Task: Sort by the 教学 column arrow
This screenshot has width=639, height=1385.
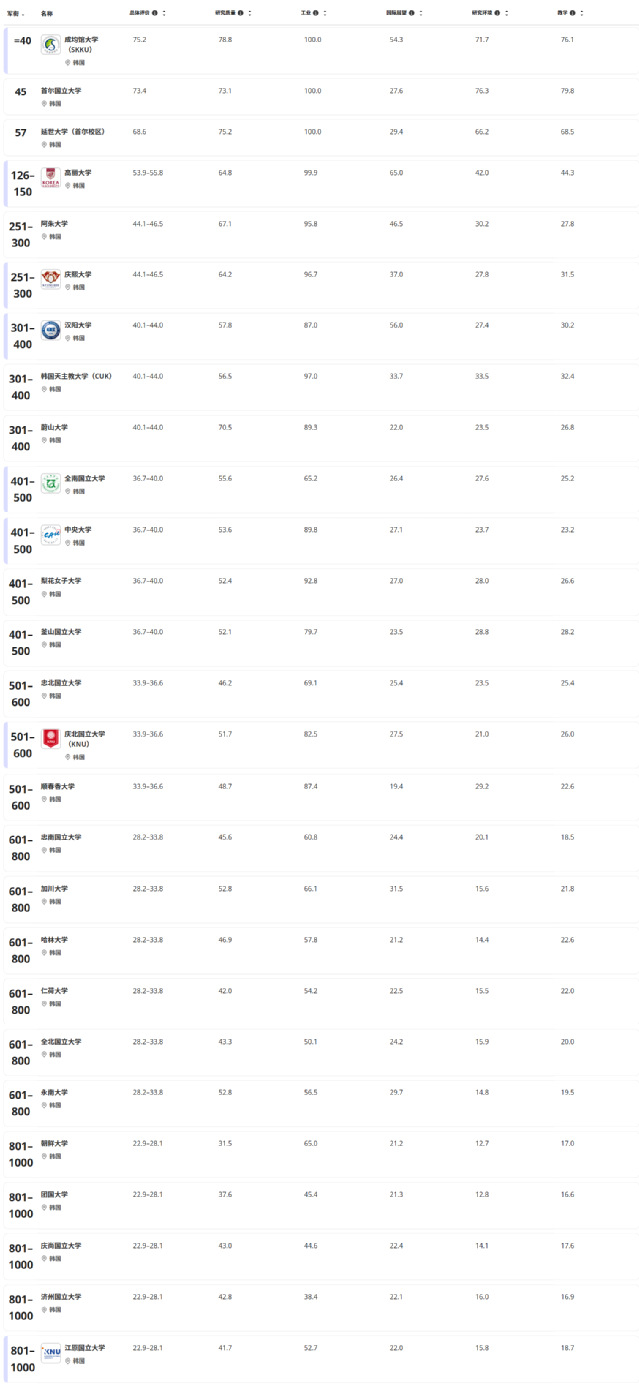Action: click(583, 13)
